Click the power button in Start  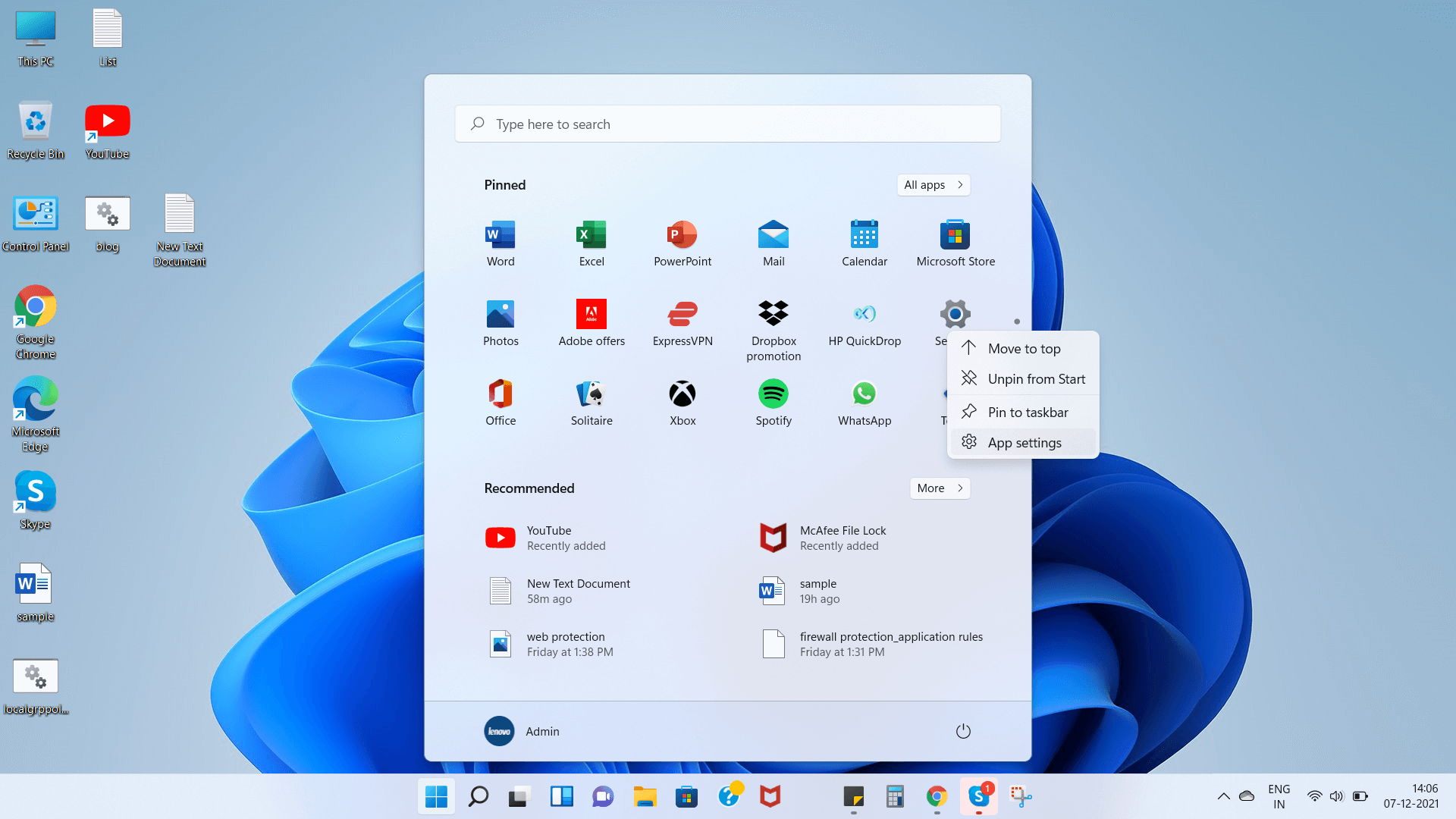tap(962, 731)
